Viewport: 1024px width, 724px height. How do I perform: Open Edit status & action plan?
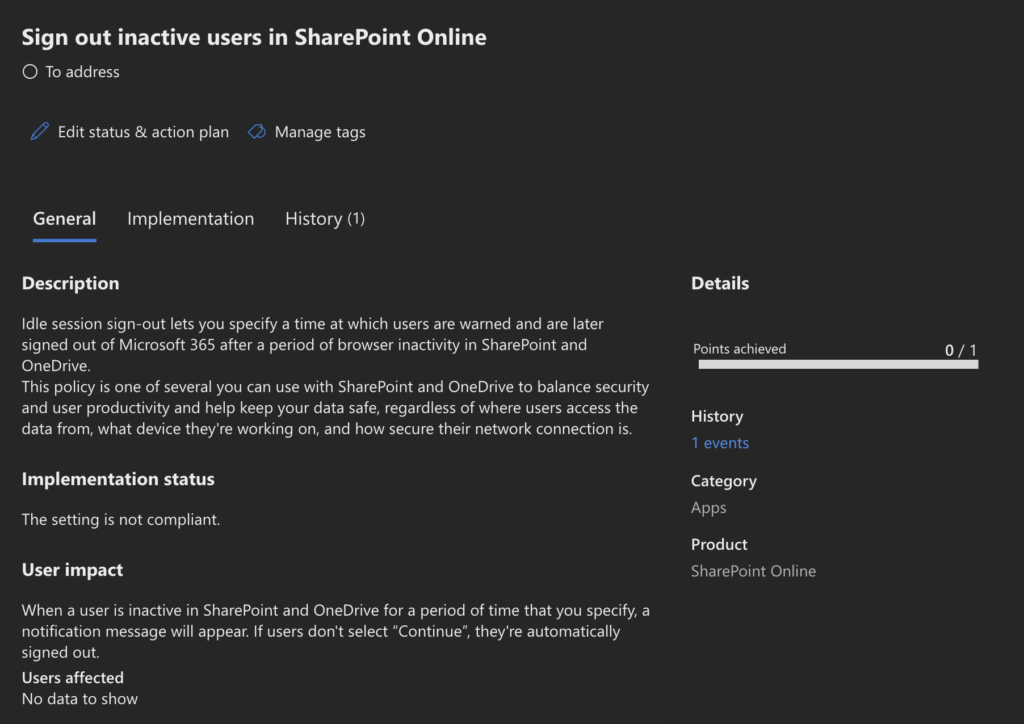142,132
